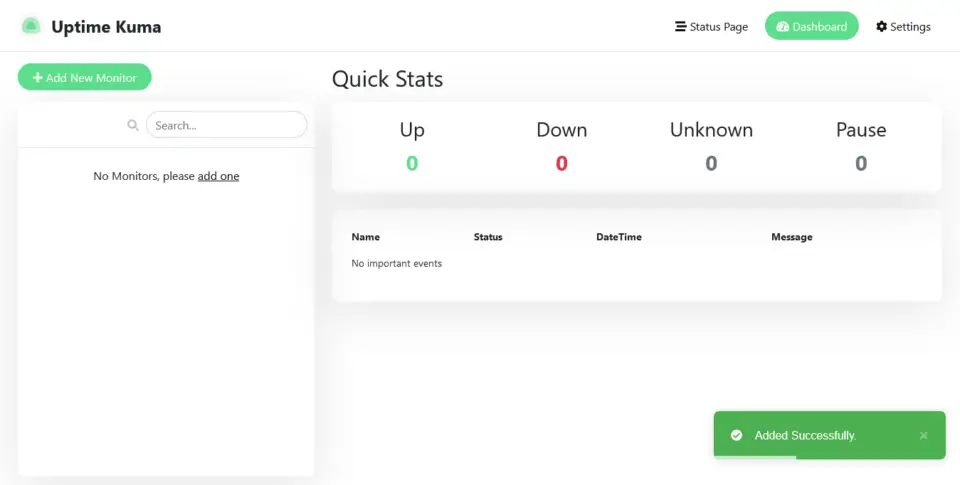The width and height of the screenshot is (960, 485).
Task: Click the notification progress bar
Action: click(755, 457)
